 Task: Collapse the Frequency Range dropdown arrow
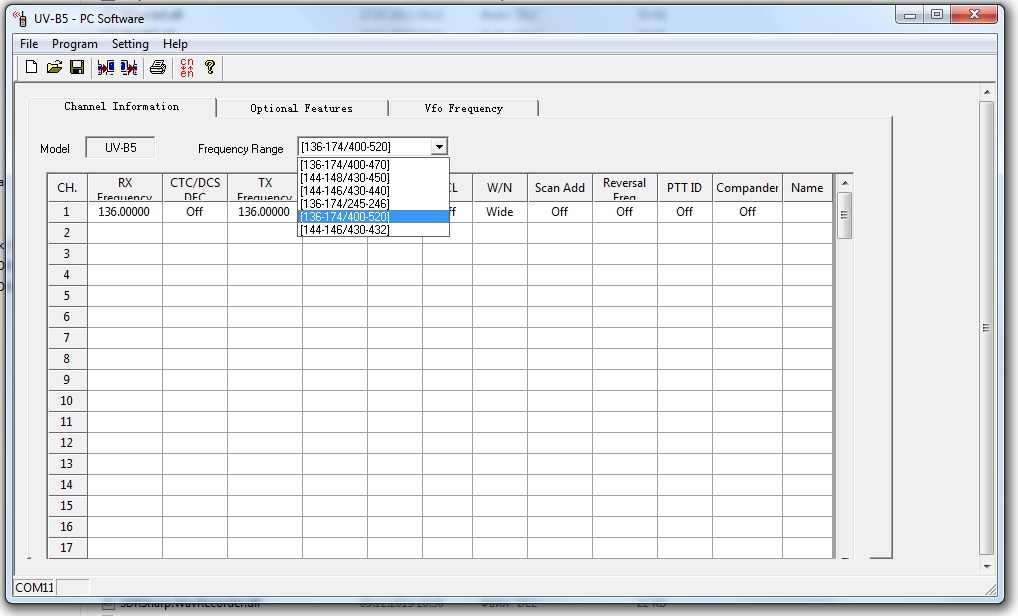[x=440, y=147]
